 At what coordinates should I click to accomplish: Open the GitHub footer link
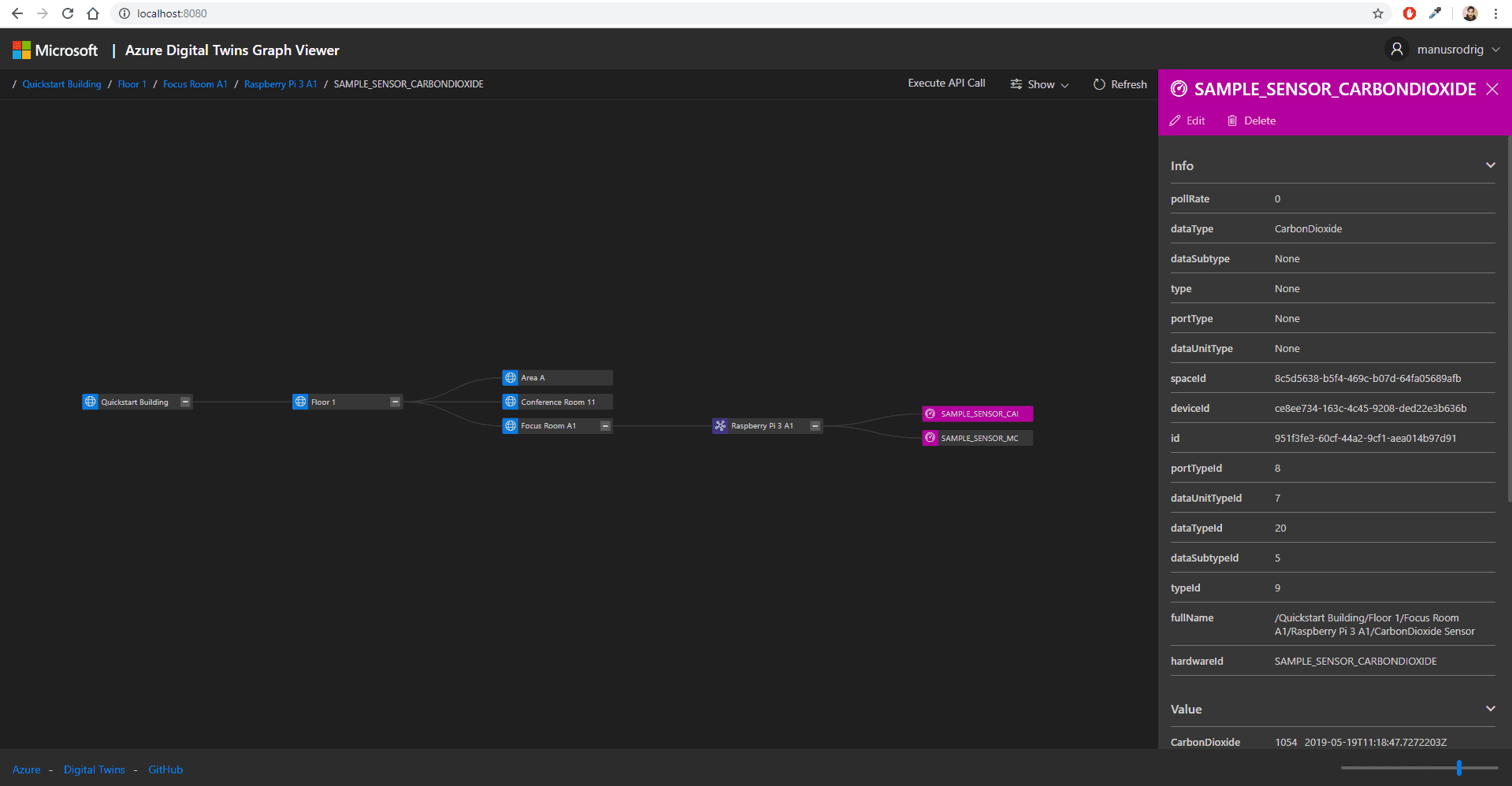click(165, 769)
